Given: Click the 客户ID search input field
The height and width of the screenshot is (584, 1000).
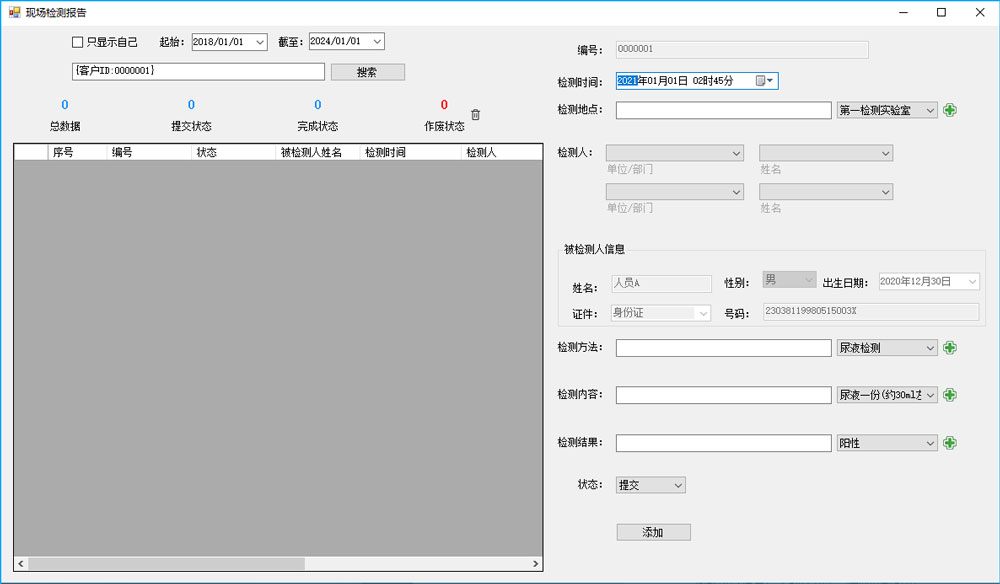Looking at the screenshot, I should click(197, 72).
